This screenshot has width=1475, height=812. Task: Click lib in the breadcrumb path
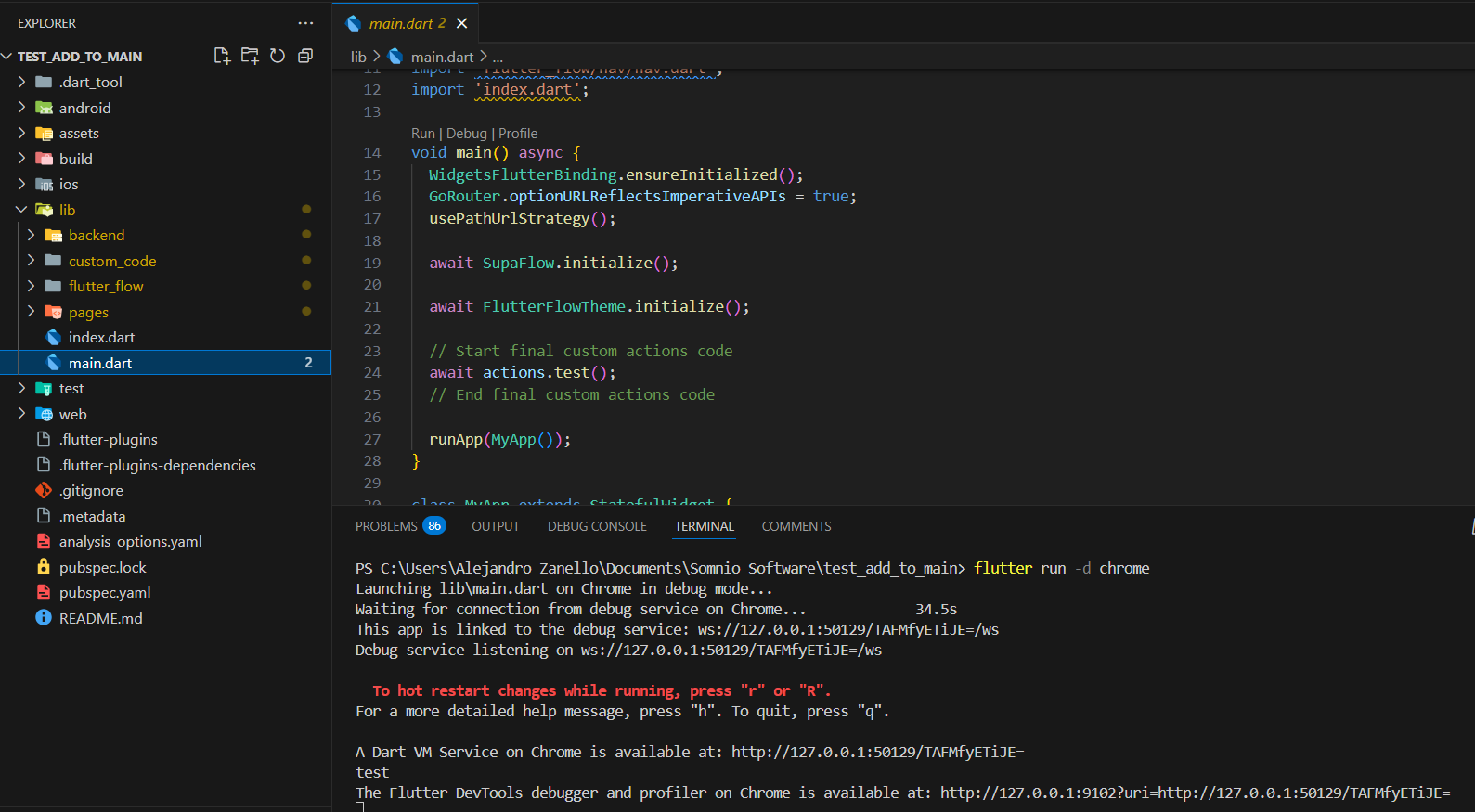tap(358, 57)
